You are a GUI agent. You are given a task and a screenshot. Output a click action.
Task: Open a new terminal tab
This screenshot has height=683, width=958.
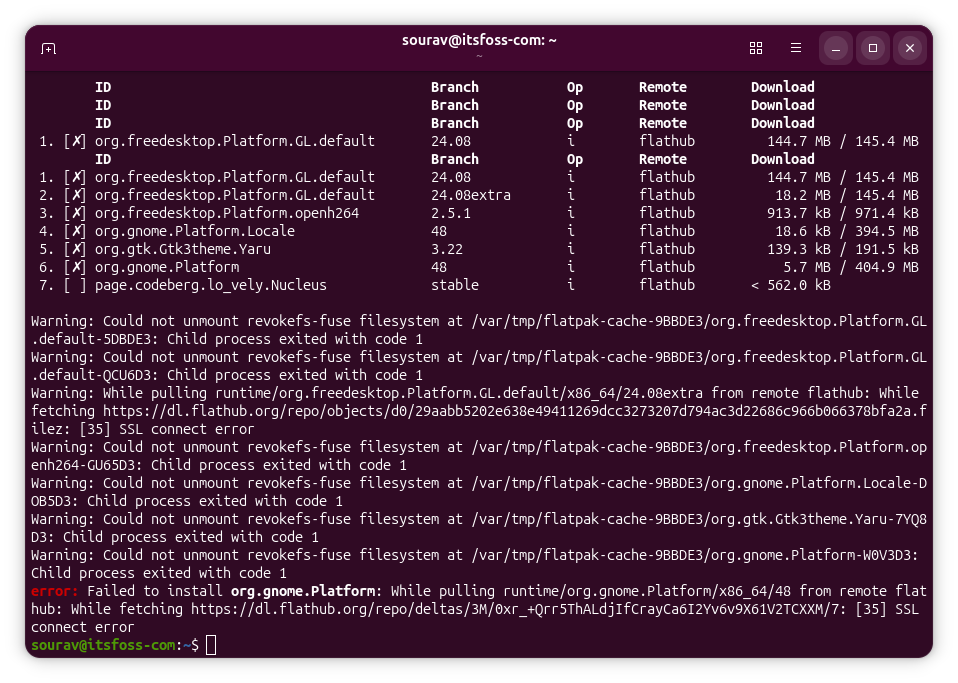48,48
